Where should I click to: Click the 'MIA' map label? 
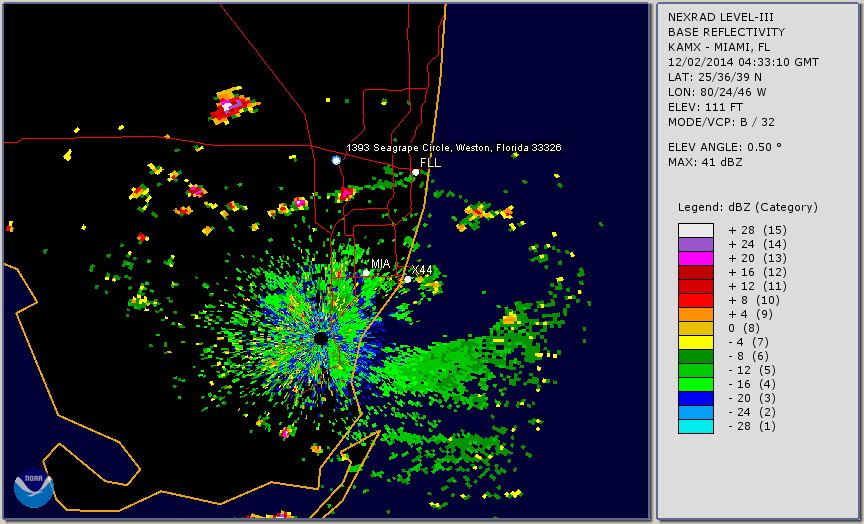[381, 264]
